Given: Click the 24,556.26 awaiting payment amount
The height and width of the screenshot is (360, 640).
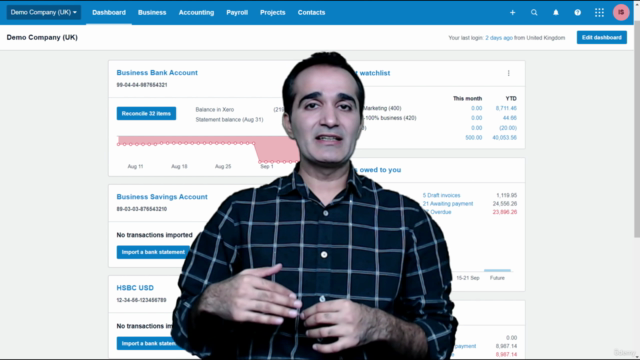Looking at the screenshot, I should [x=505, y=204].
